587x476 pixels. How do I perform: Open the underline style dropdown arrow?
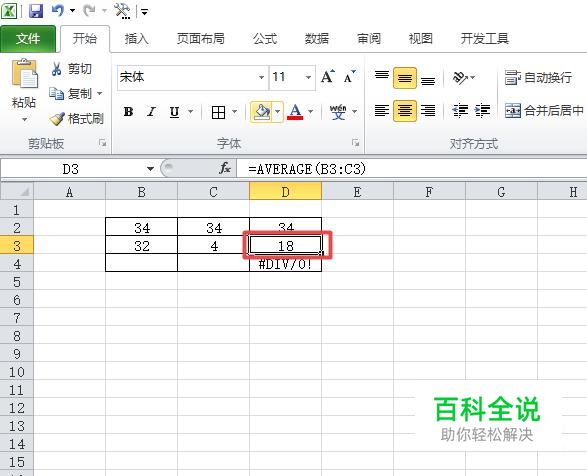(190, 112)
